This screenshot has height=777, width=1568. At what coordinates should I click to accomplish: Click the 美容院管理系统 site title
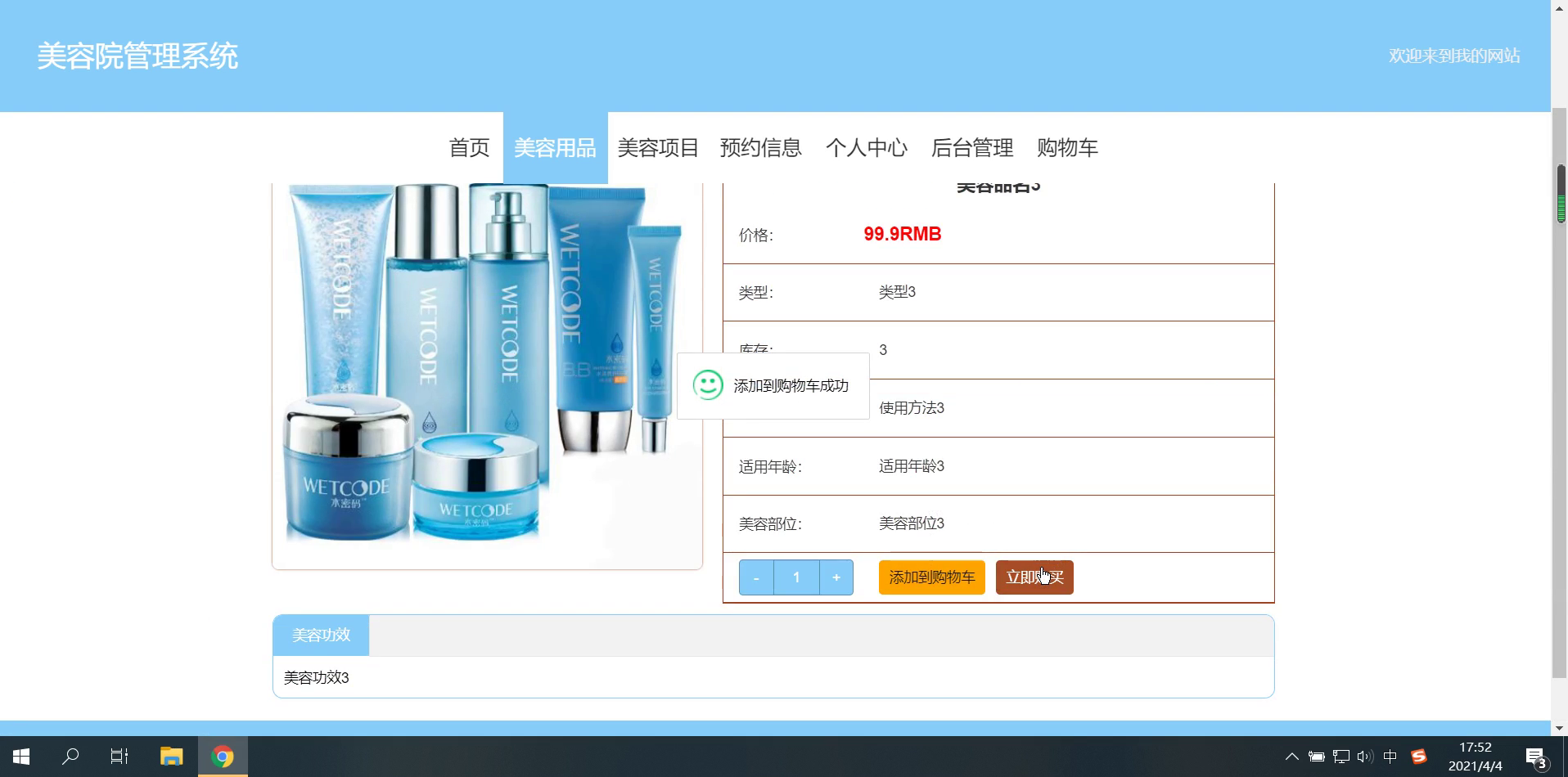[137, 56]
